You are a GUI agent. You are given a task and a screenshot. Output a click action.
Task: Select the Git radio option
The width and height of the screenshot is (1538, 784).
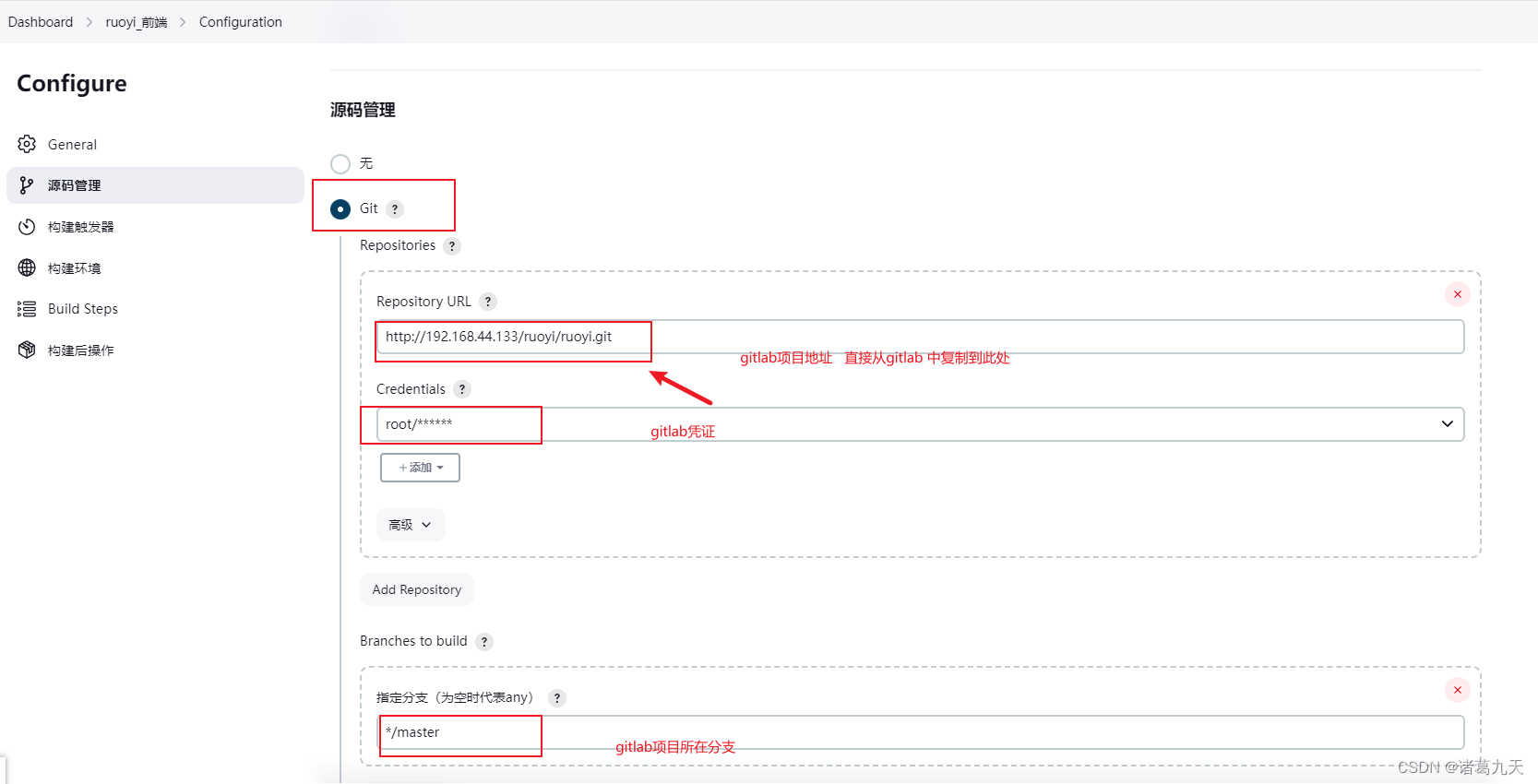click(x=340, y=208)
